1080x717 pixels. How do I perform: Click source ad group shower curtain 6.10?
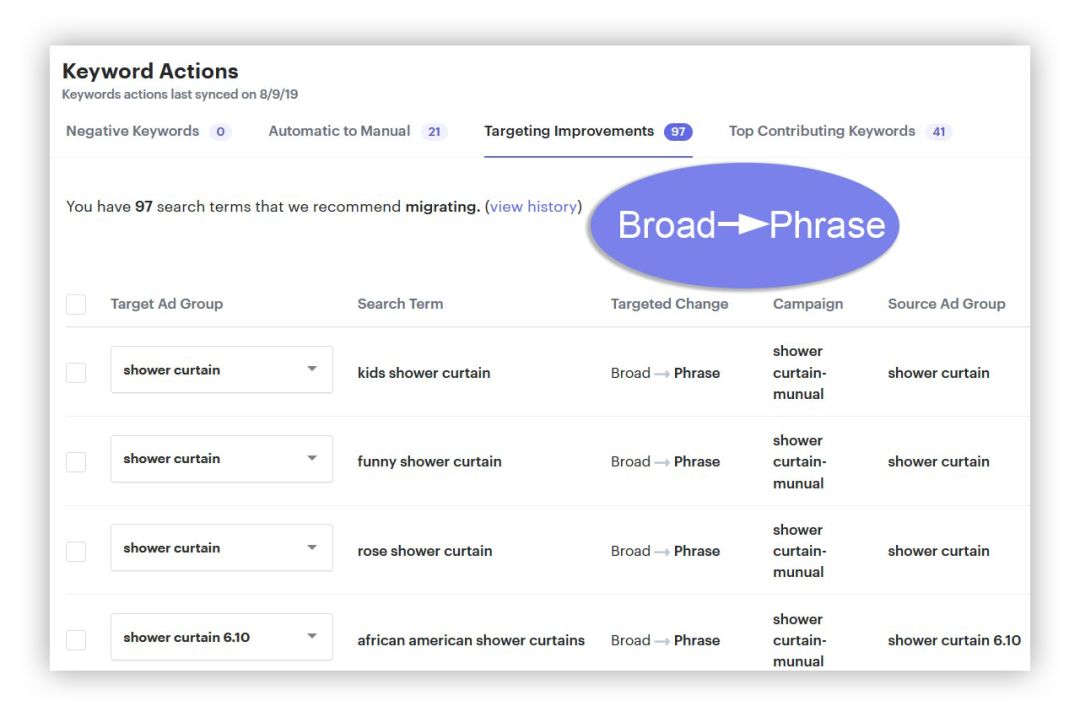pyautogui.click(x=954, y=641)
